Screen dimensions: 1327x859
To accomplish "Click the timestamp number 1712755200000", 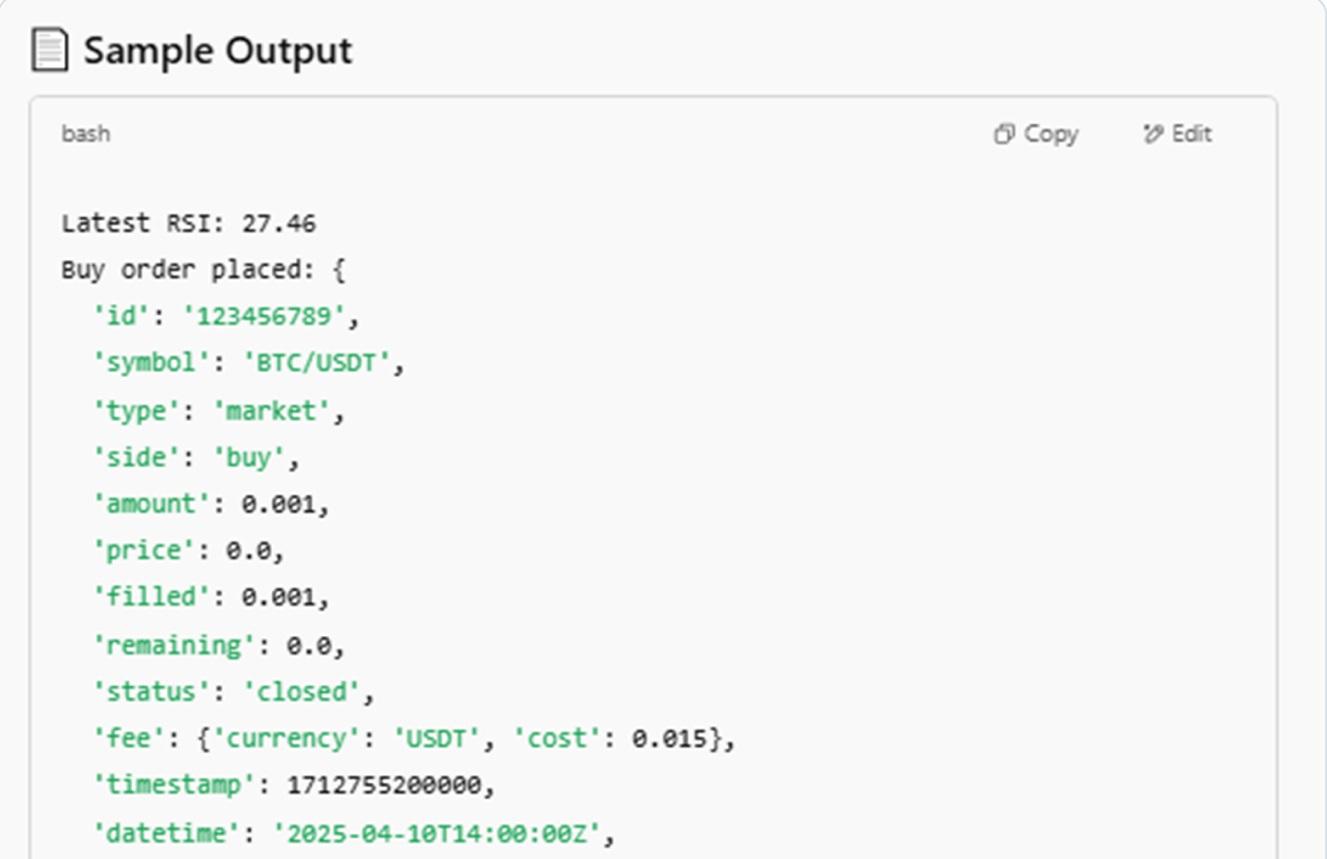I will click(384, 786).
